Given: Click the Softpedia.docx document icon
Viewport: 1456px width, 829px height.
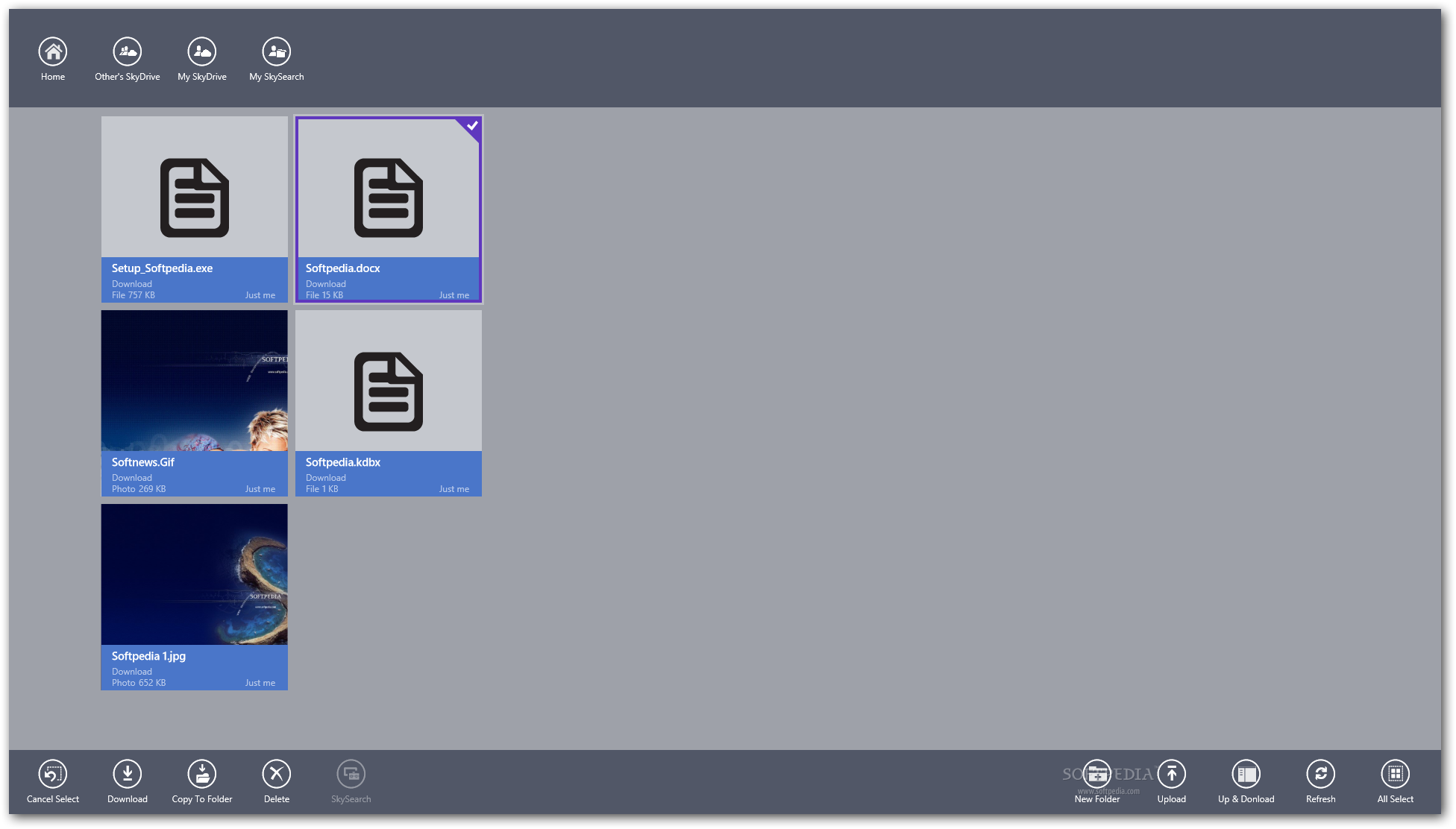Looking at the screenshot, I should point(389,198).
